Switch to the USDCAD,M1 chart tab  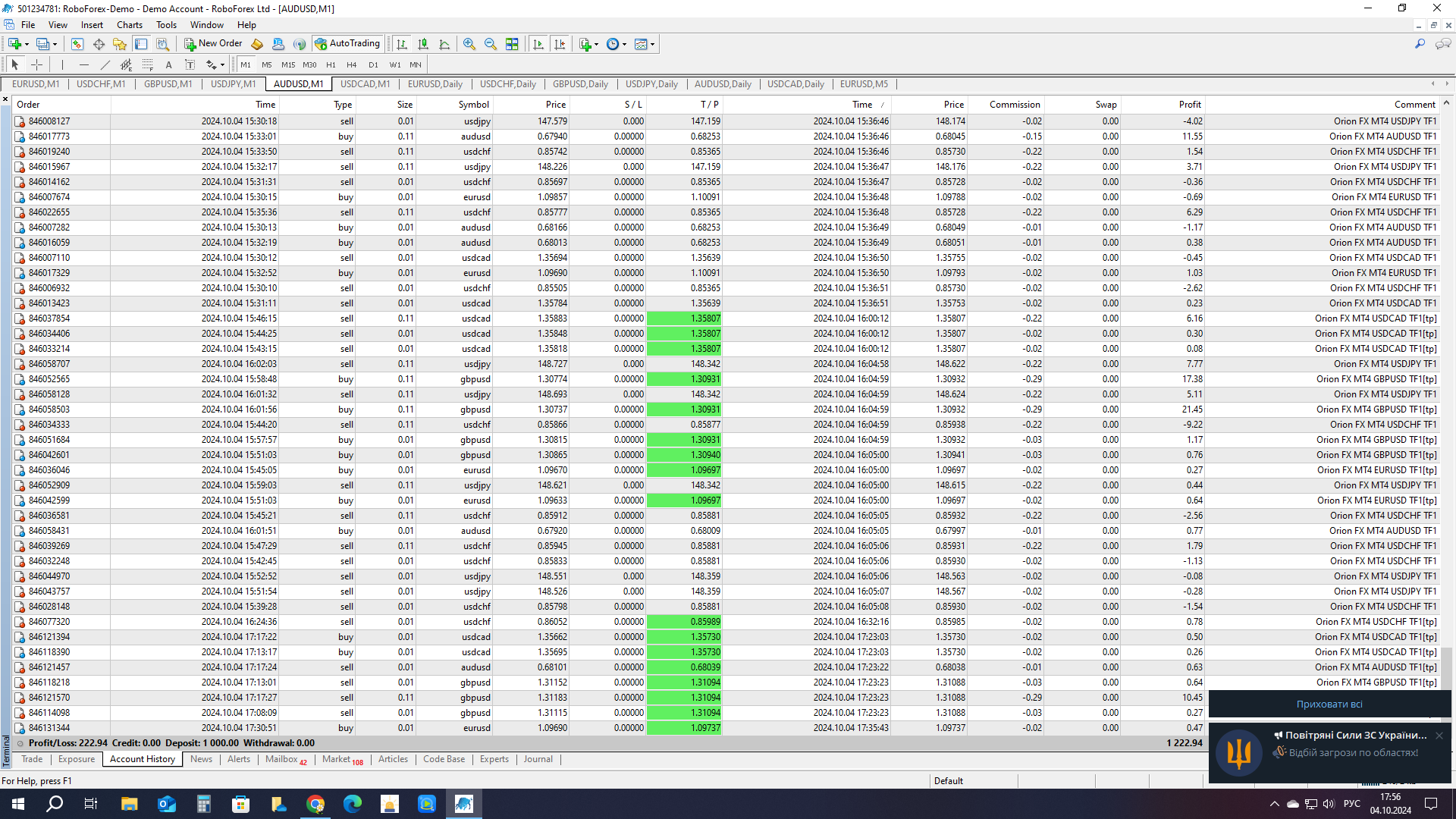(365, 84)
